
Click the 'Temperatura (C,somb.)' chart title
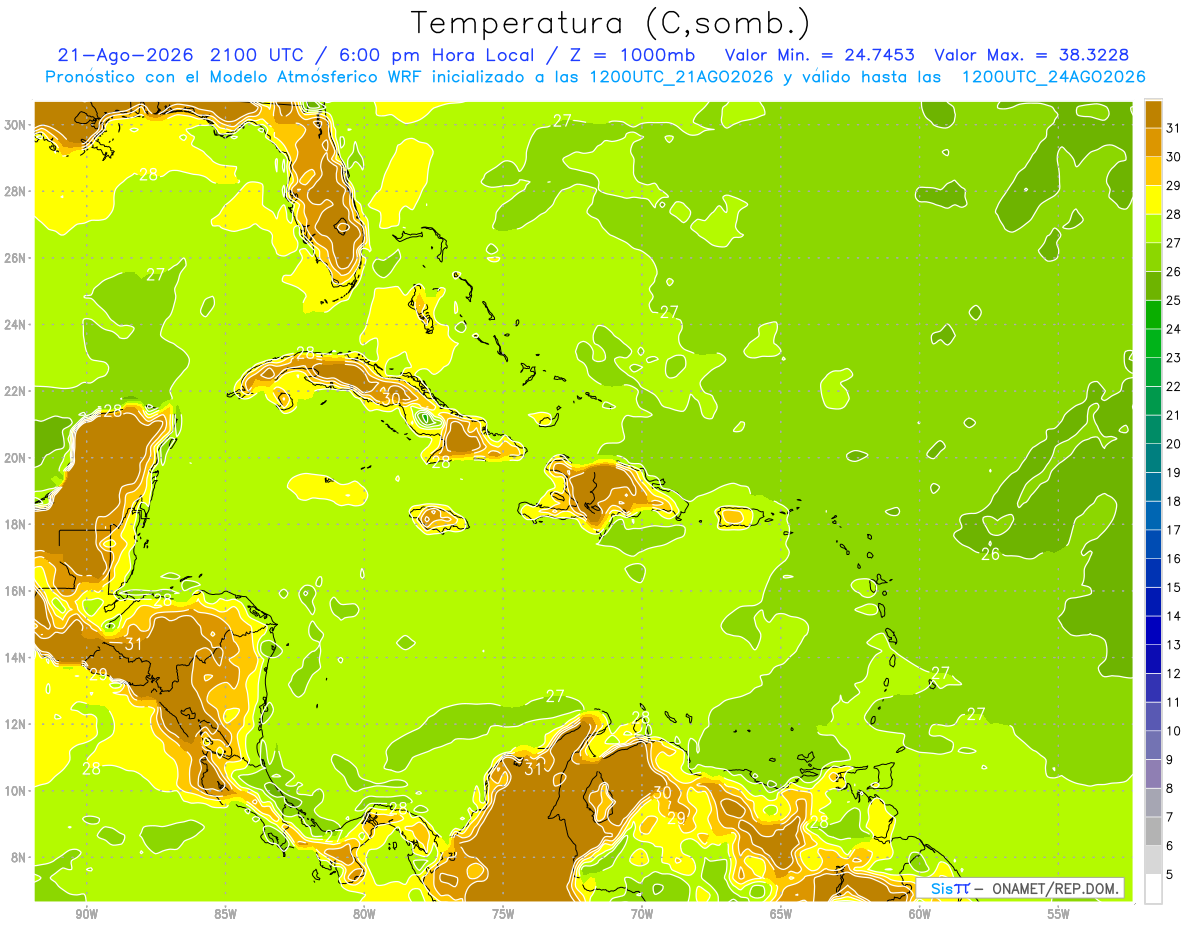point(610,23)
